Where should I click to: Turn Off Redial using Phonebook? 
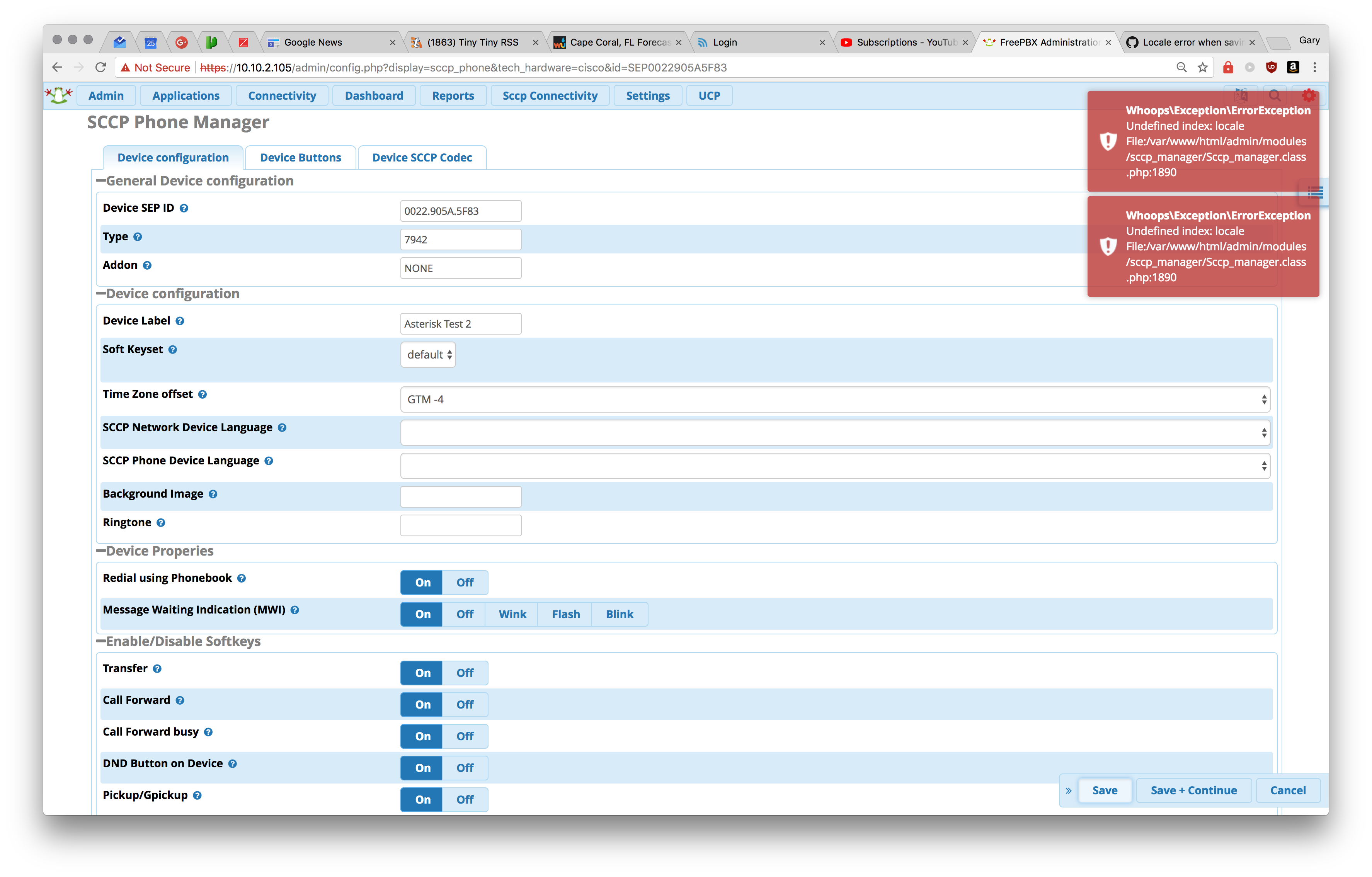[465, 583]
